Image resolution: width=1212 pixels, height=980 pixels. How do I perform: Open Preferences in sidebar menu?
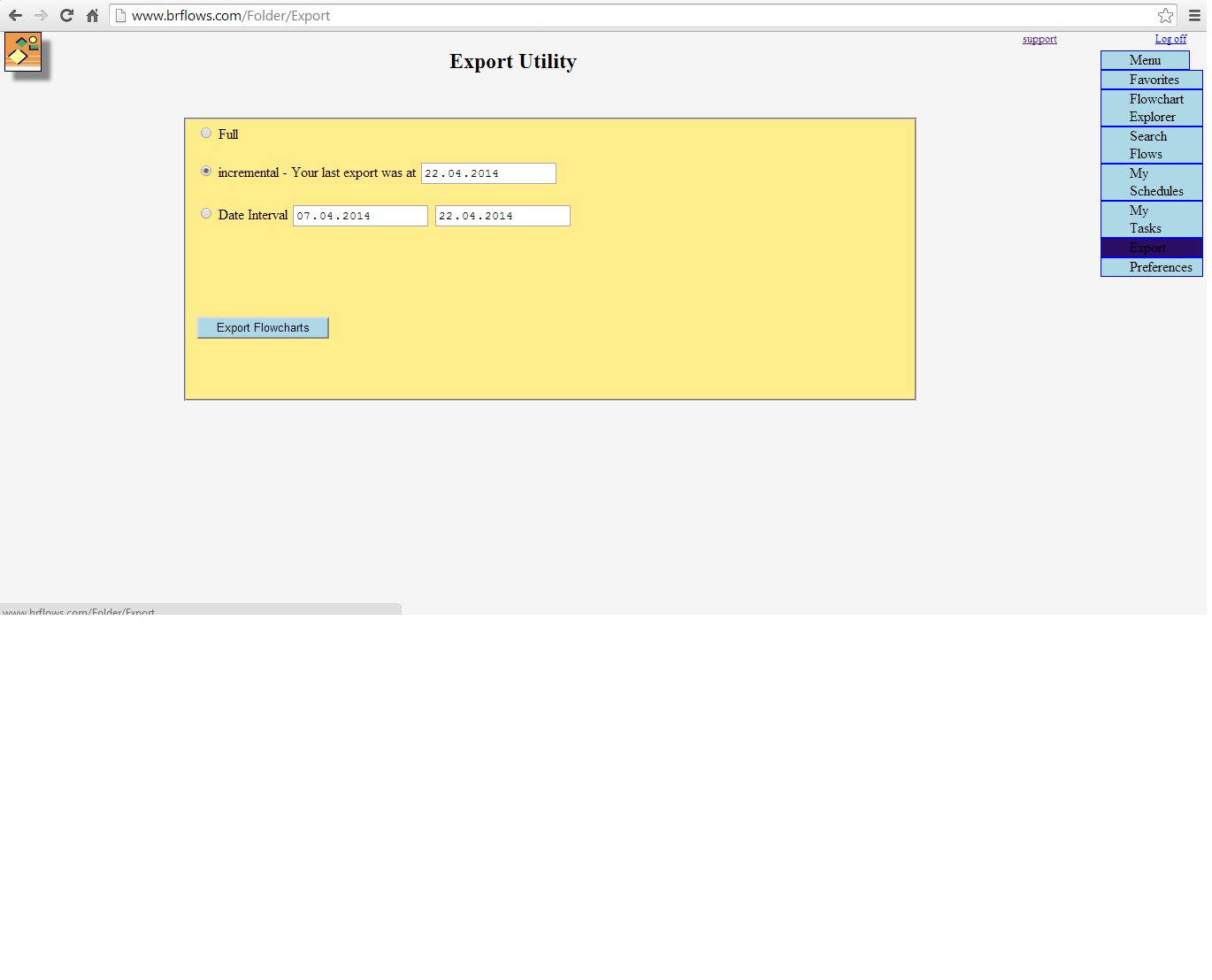coord(1152,267)
